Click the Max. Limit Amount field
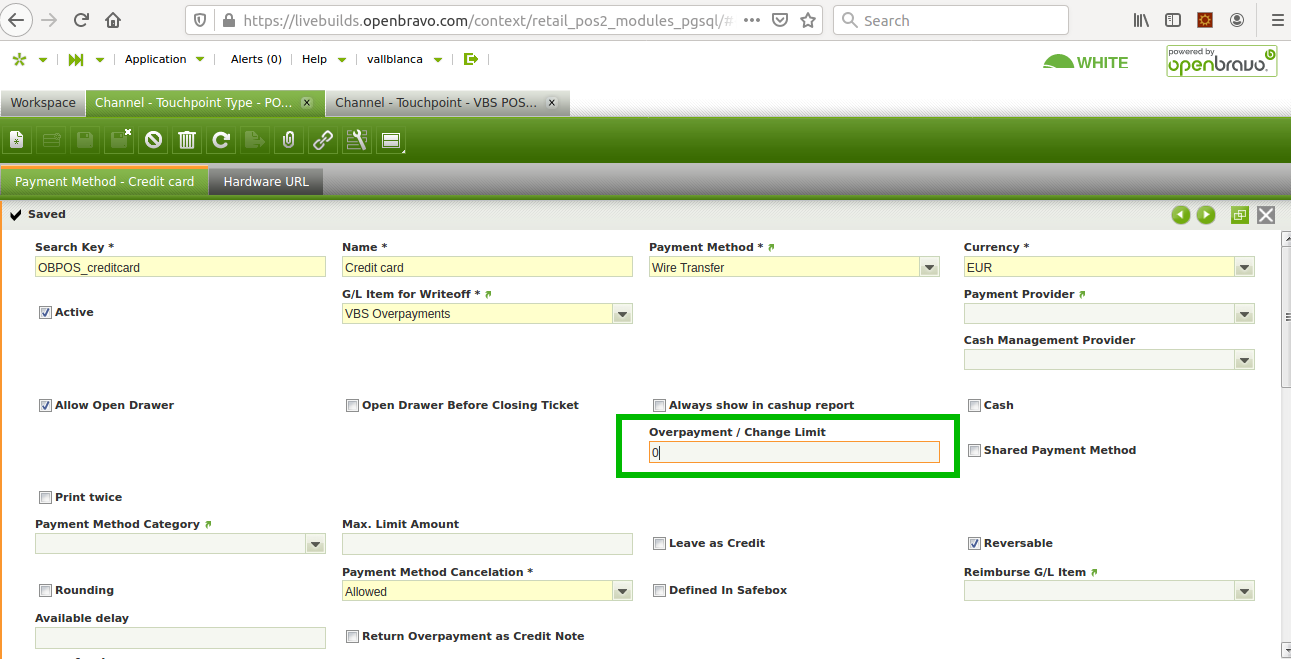 (x=487, y=544)
